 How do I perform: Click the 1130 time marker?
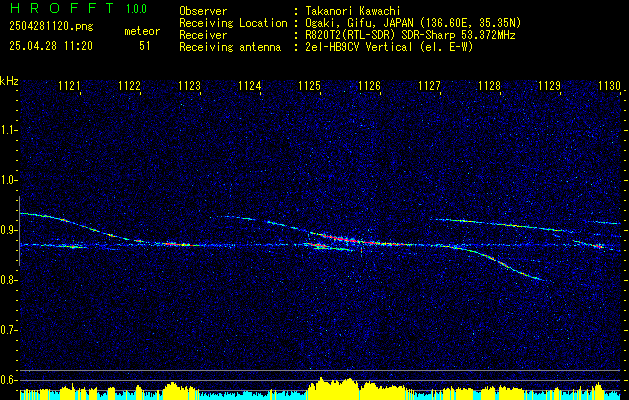[x=609, y=85]
